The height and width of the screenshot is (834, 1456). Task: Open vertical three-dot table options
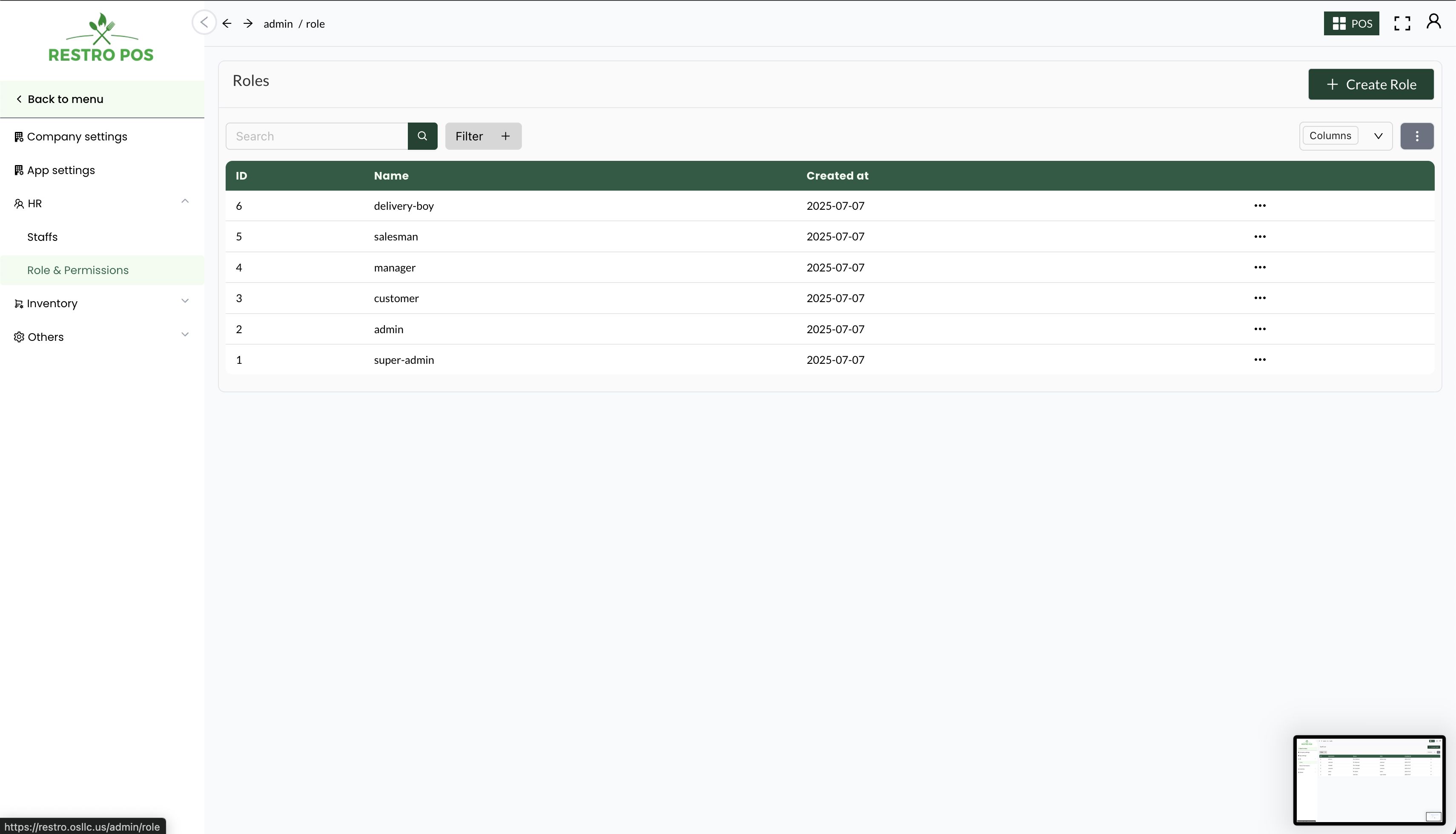1416,136
